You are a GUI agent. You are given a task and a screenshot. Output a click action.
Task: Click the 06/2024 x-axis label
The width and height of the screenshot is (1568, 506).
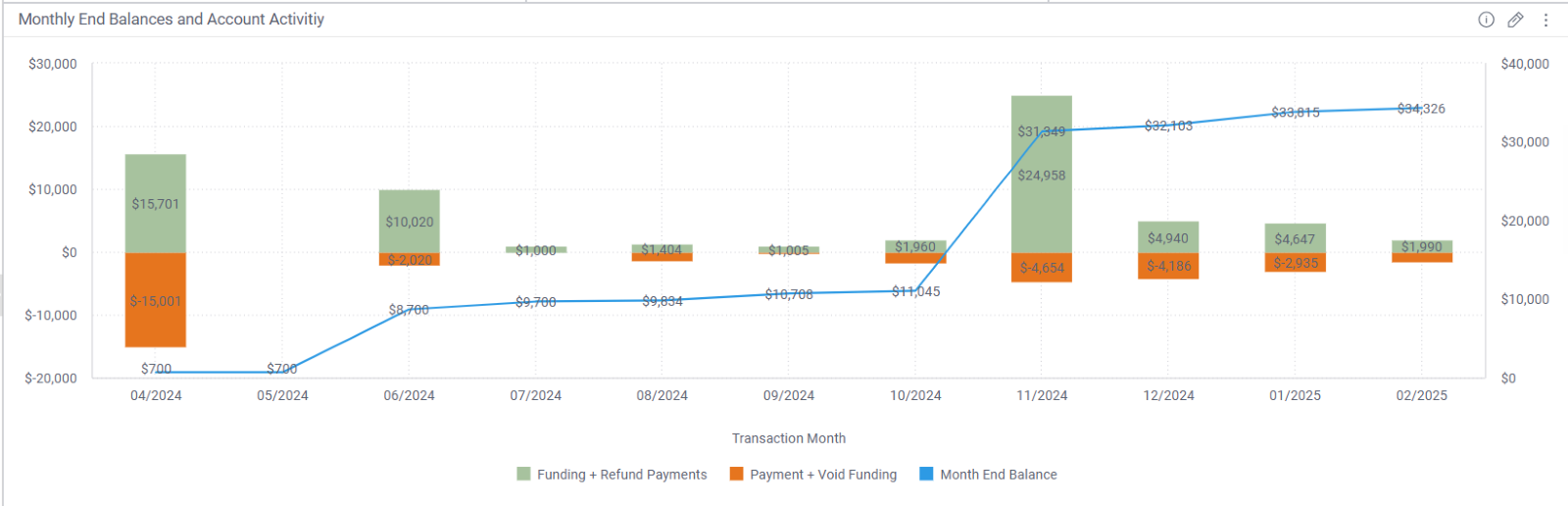coord(410,395)
